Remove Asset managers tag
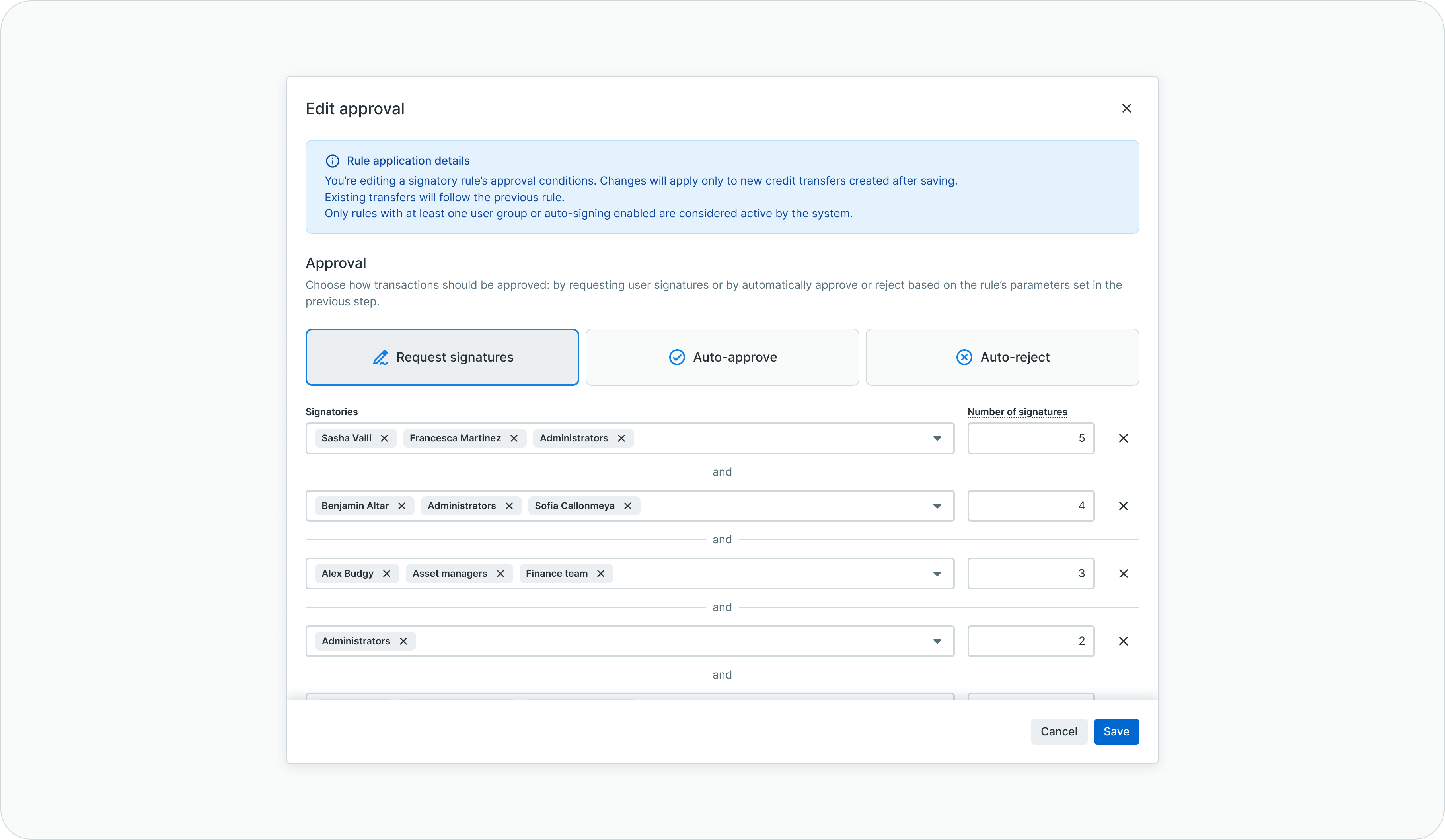This screenshot has height=840, width=1445. pos(500,574)
